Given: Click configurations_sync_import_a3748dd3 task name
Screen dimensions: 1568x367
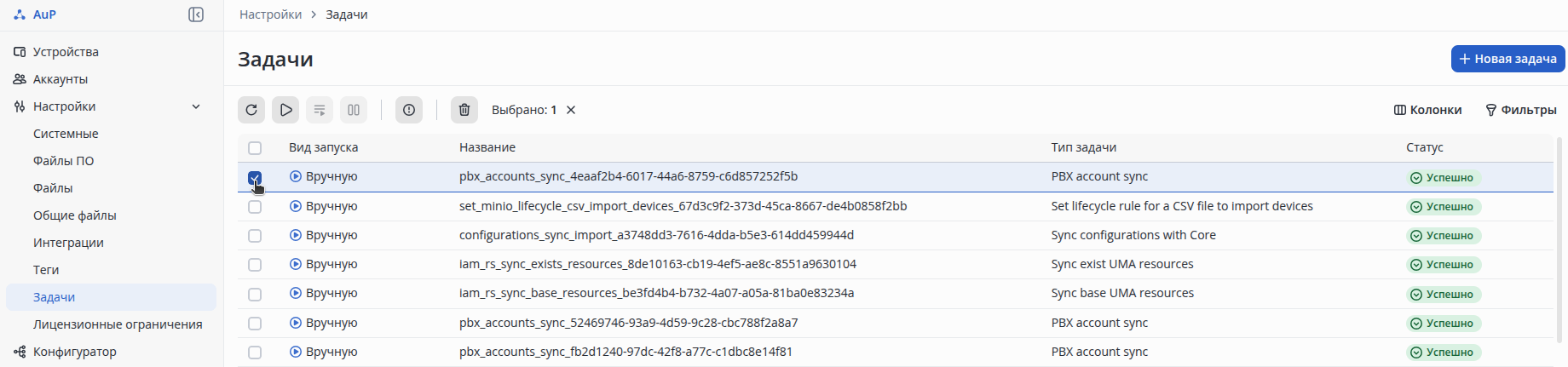Looking at the screenshot, I should point(656,235).
